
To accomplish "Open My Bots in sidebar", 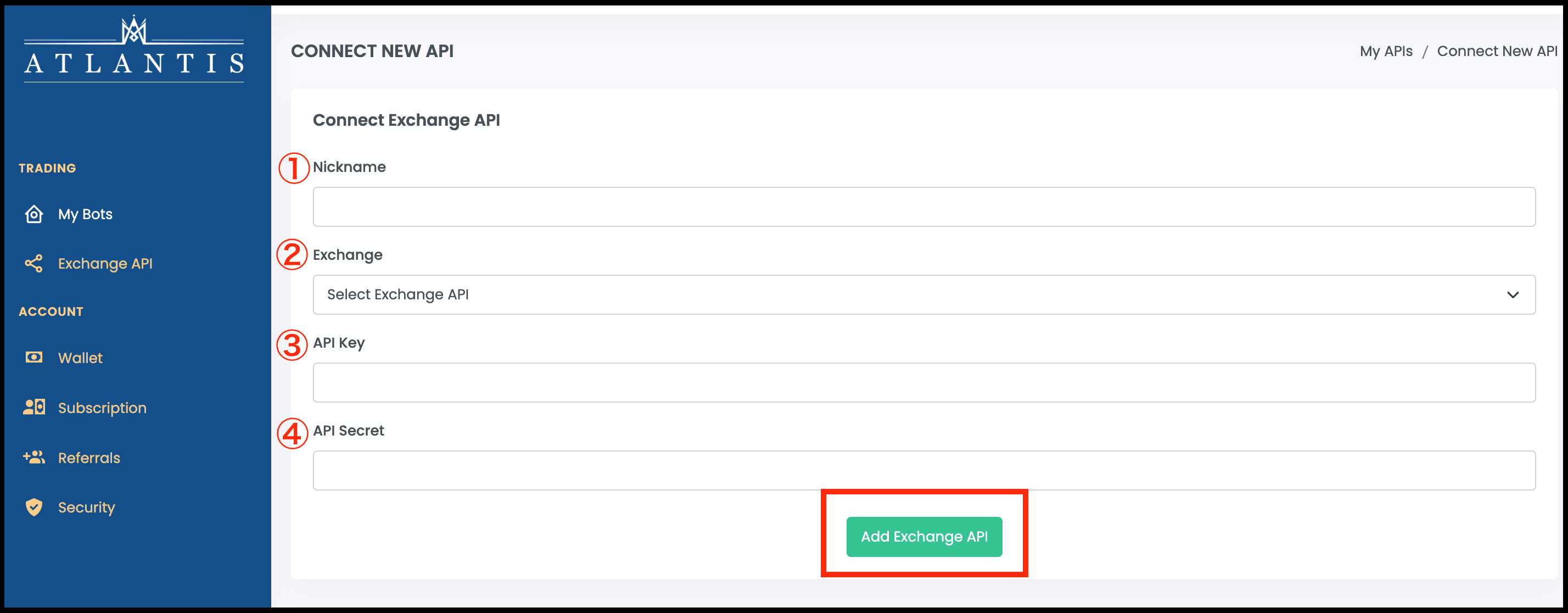I will tap(85, 214).
